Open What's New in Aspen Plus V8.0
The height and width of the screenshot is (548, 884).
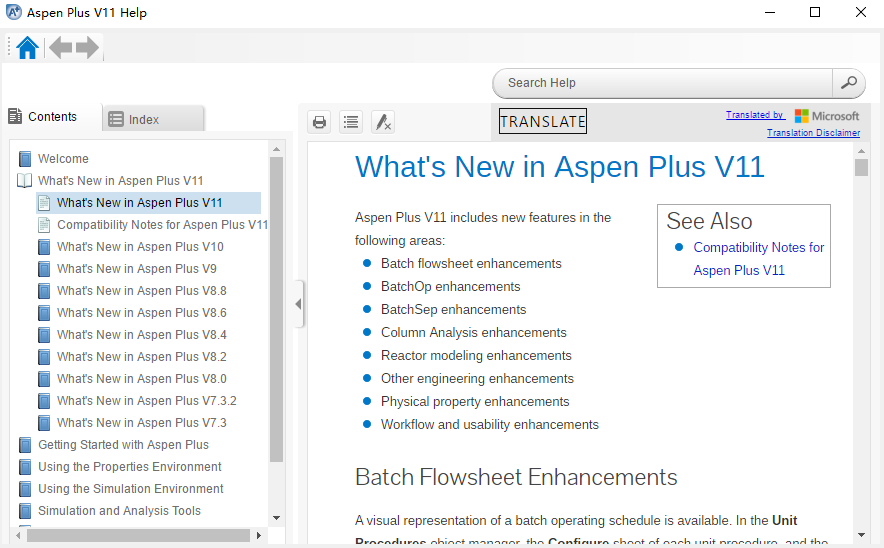coord(142,379)
